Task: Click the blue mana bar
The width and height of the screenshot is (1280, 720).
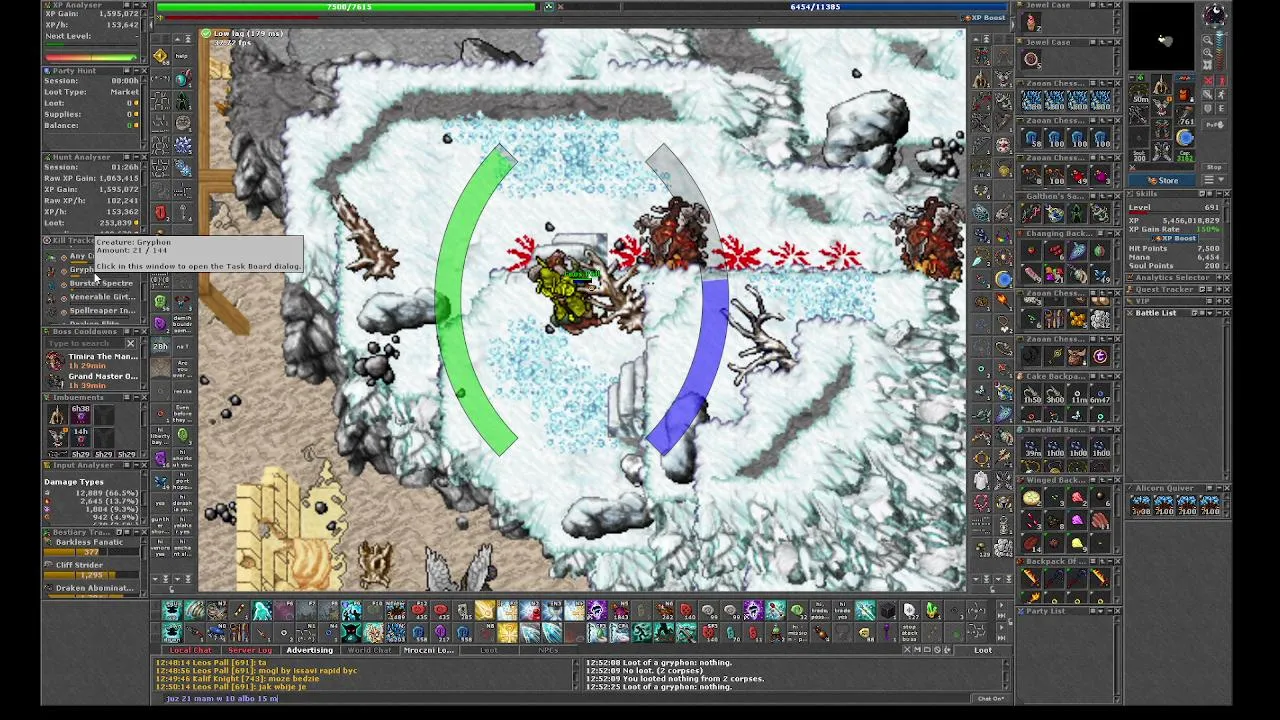Action: point(815,7)
